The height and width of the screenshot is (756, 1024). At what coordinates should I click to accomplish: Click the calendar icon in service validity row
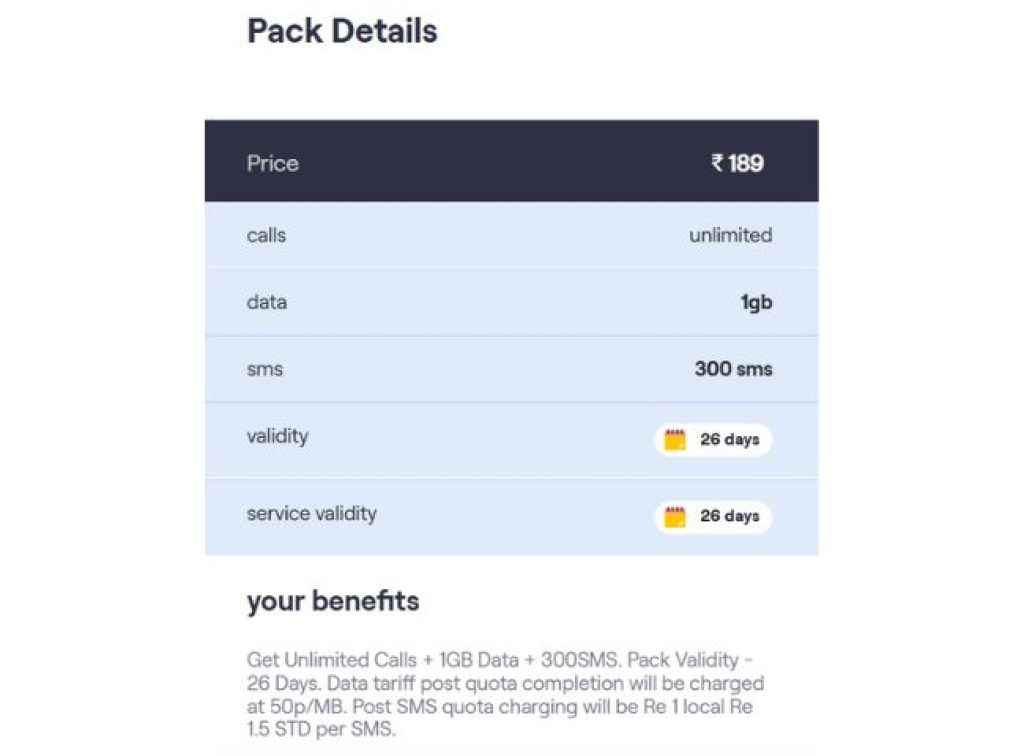[675, 516]
